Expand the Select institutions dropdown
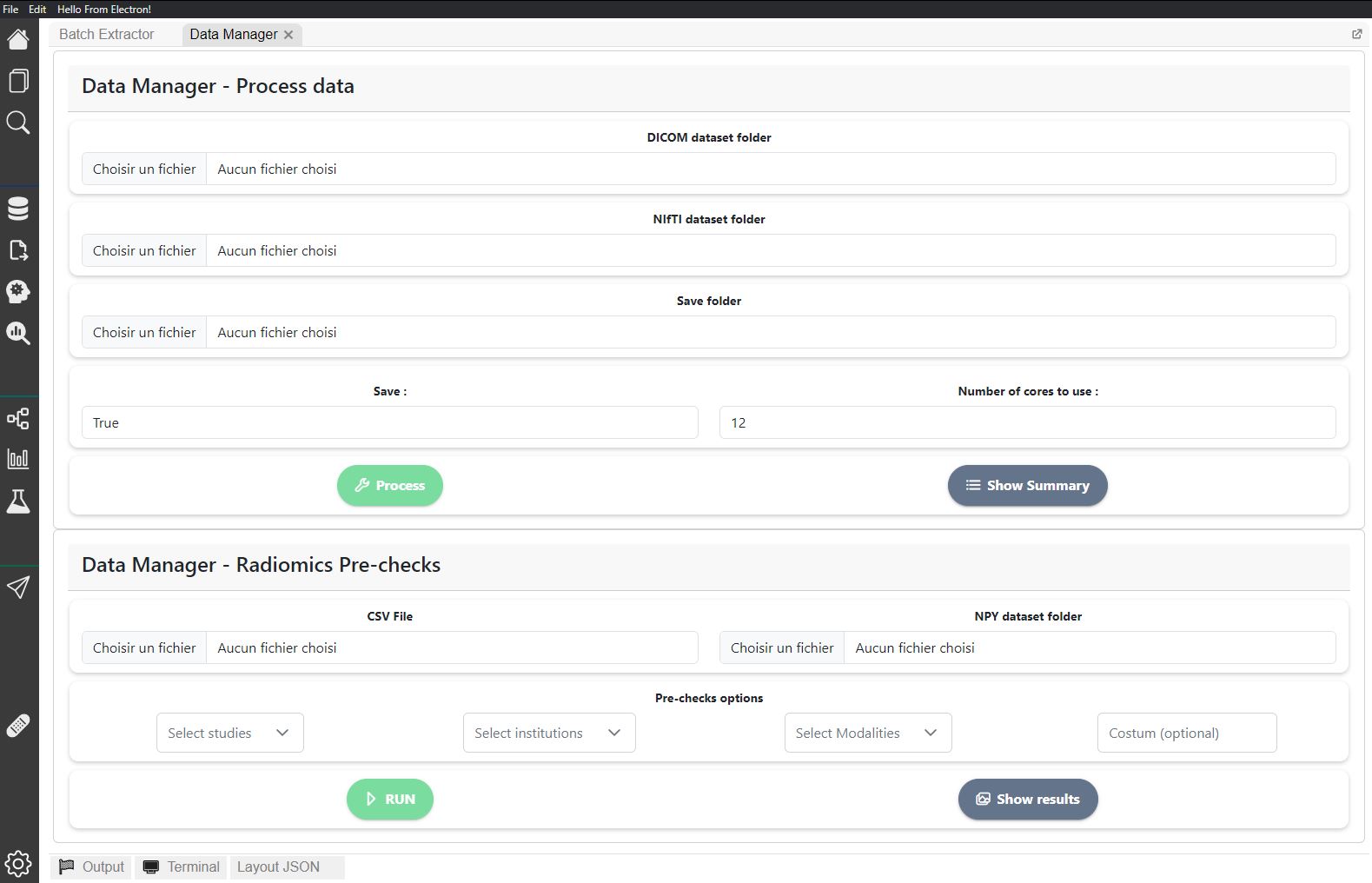Image resolution: width=1372 pixels, height=883 pixels. pyautogui.click(x=549, y=733)
